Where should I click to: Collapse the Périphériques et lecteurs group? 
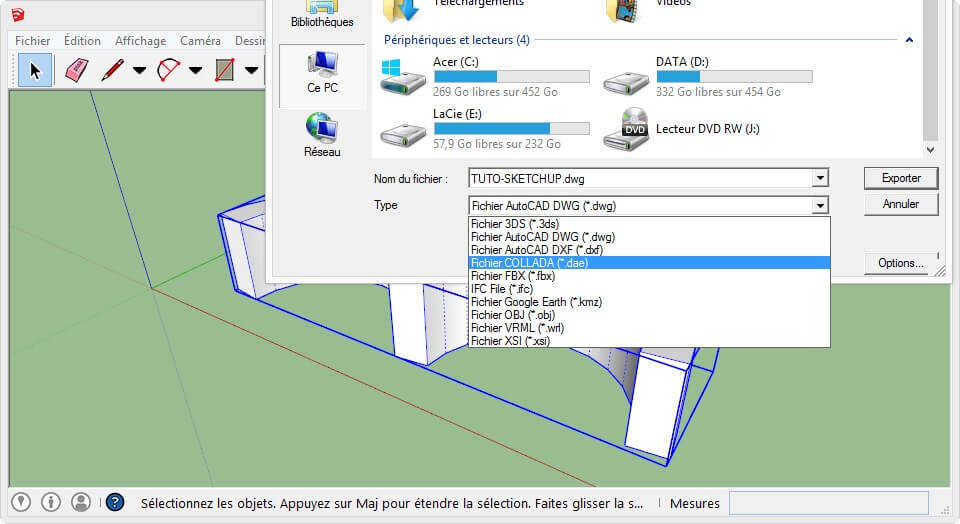[x=909, y=40]
